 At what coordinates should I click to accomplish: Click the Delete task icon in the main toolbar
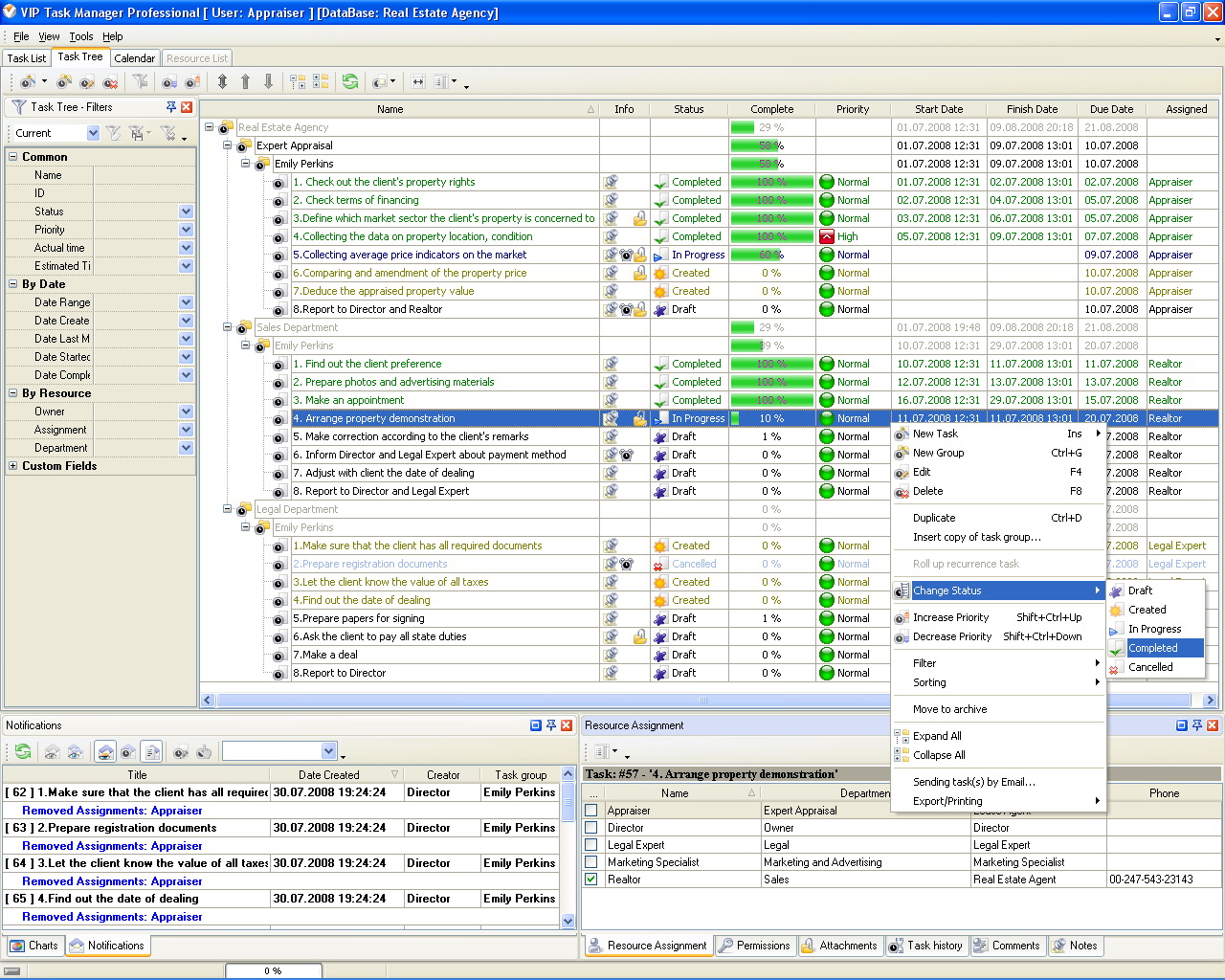110,82
